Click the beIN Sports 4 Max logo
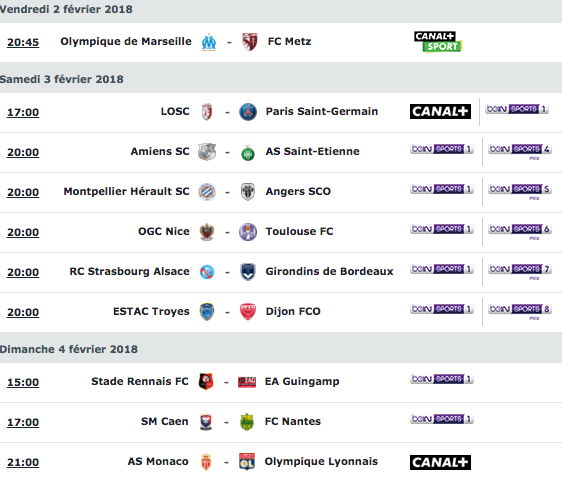 click(x=520, y=151)
